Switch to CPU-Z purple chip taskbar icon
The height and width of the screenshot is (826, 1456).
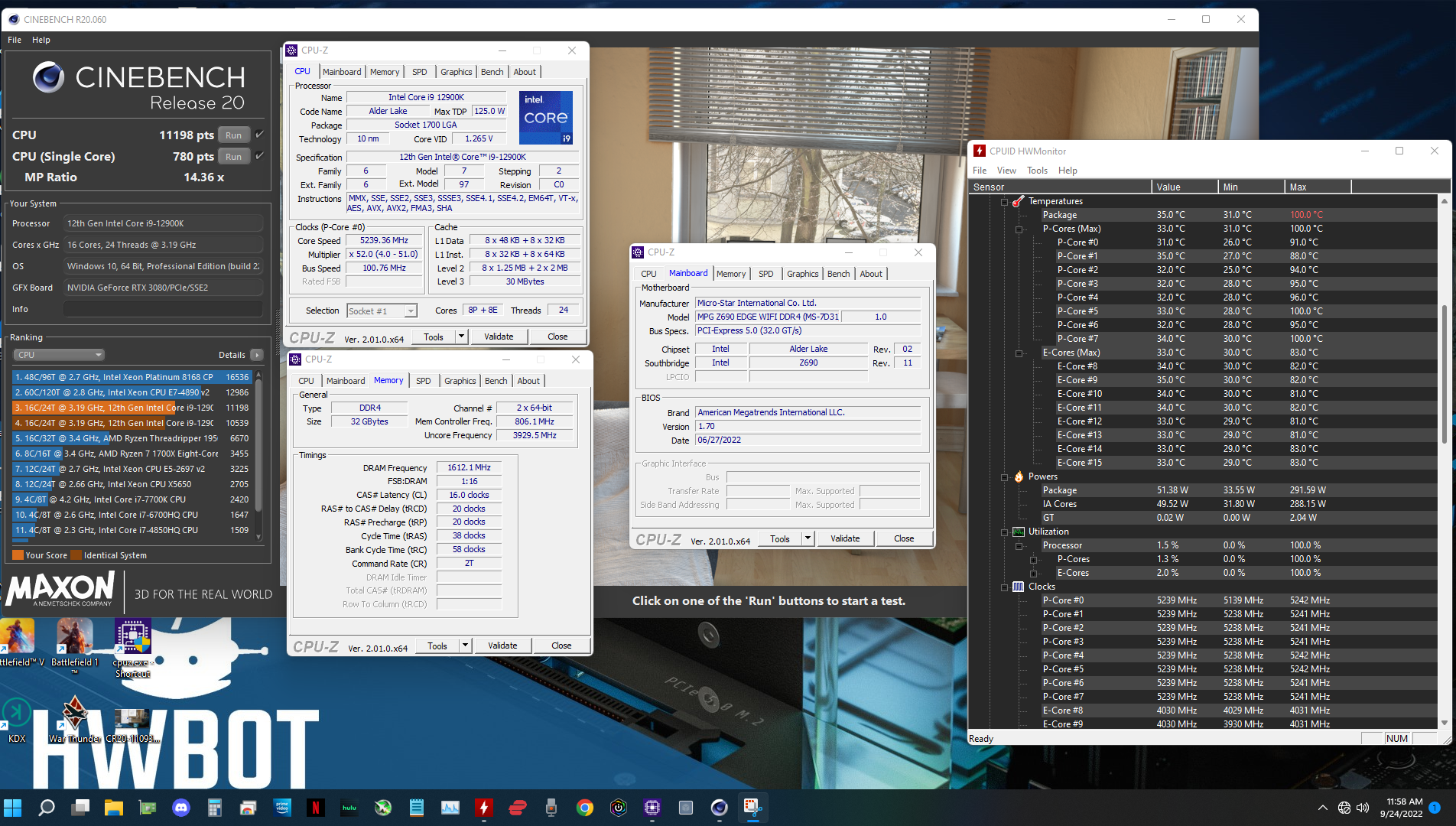(652, 808)
